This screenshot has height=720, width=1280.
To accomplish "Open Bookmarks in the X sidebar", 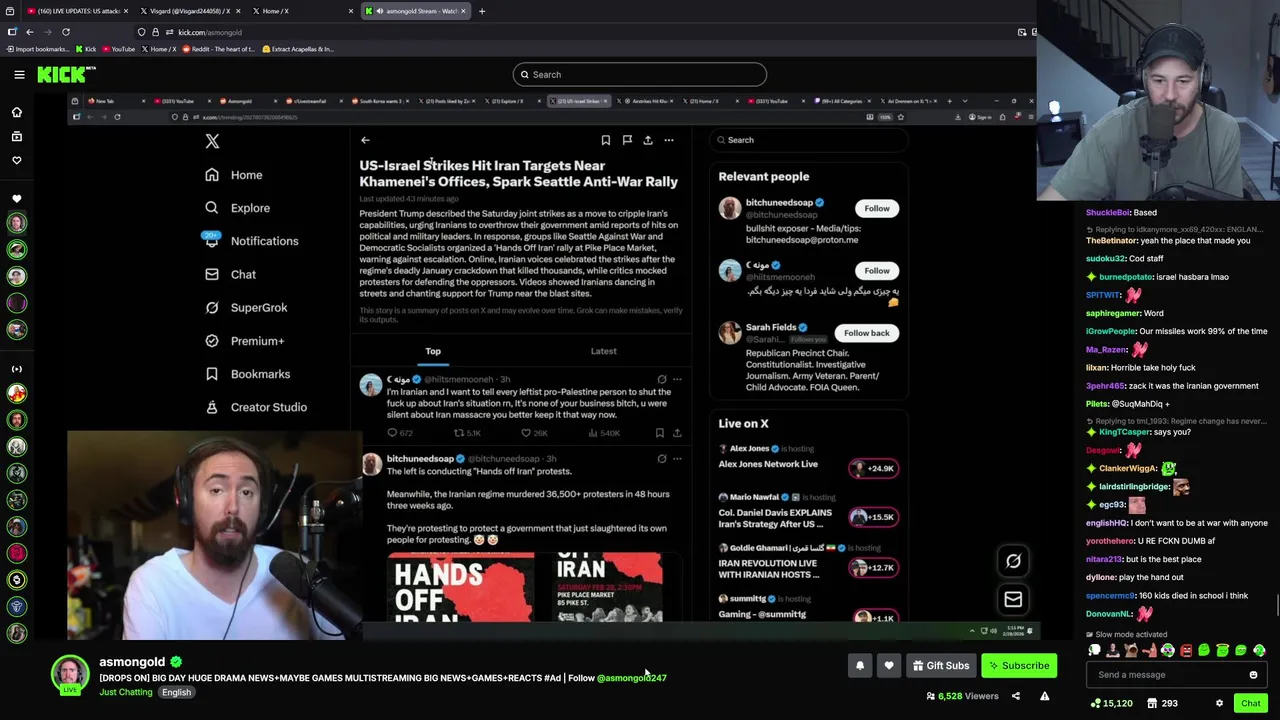I will pyautogui.click(x=247, y=374).
